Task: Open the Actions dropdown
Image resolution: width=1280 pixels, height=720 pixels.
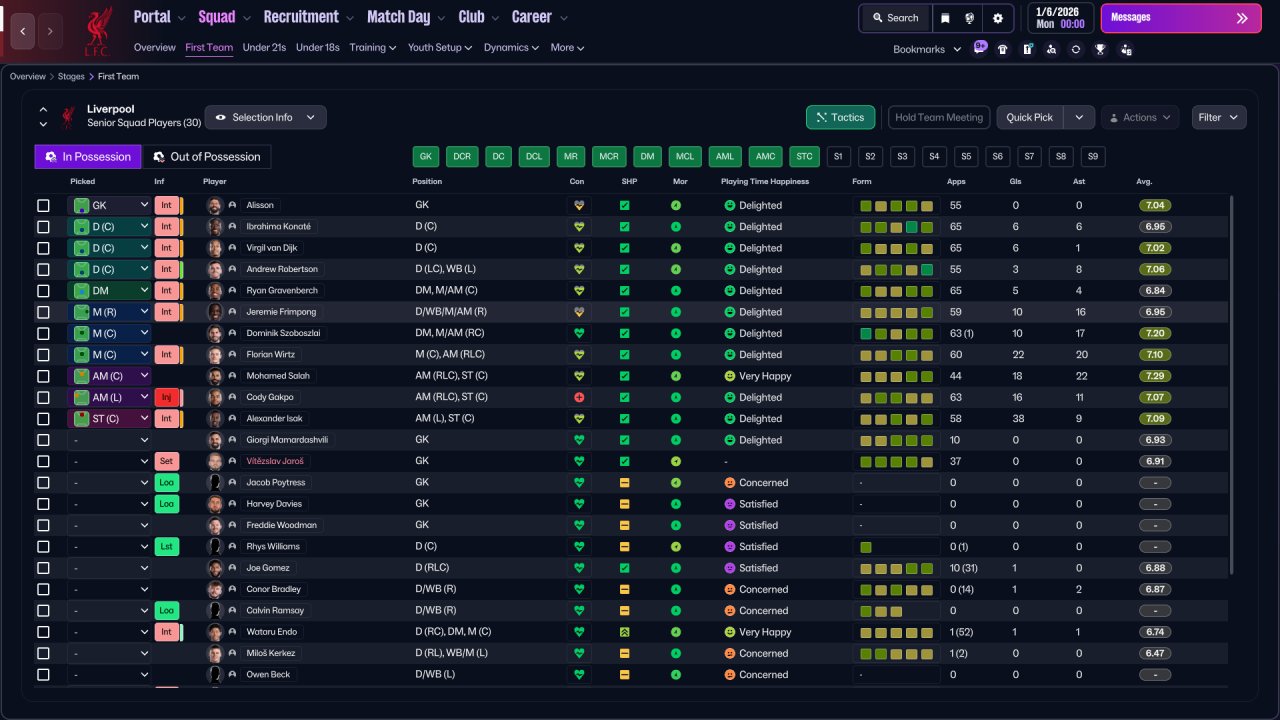Action: click(1140, 117)
